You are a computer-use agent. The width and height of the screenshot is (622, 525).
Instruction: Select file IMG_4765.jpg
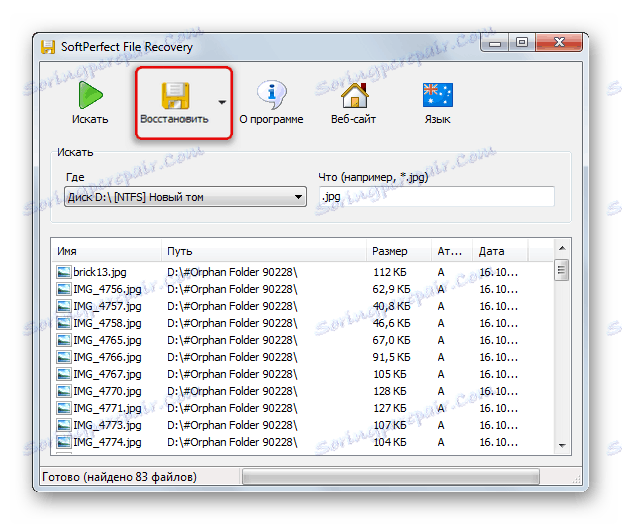click(107, 340)
